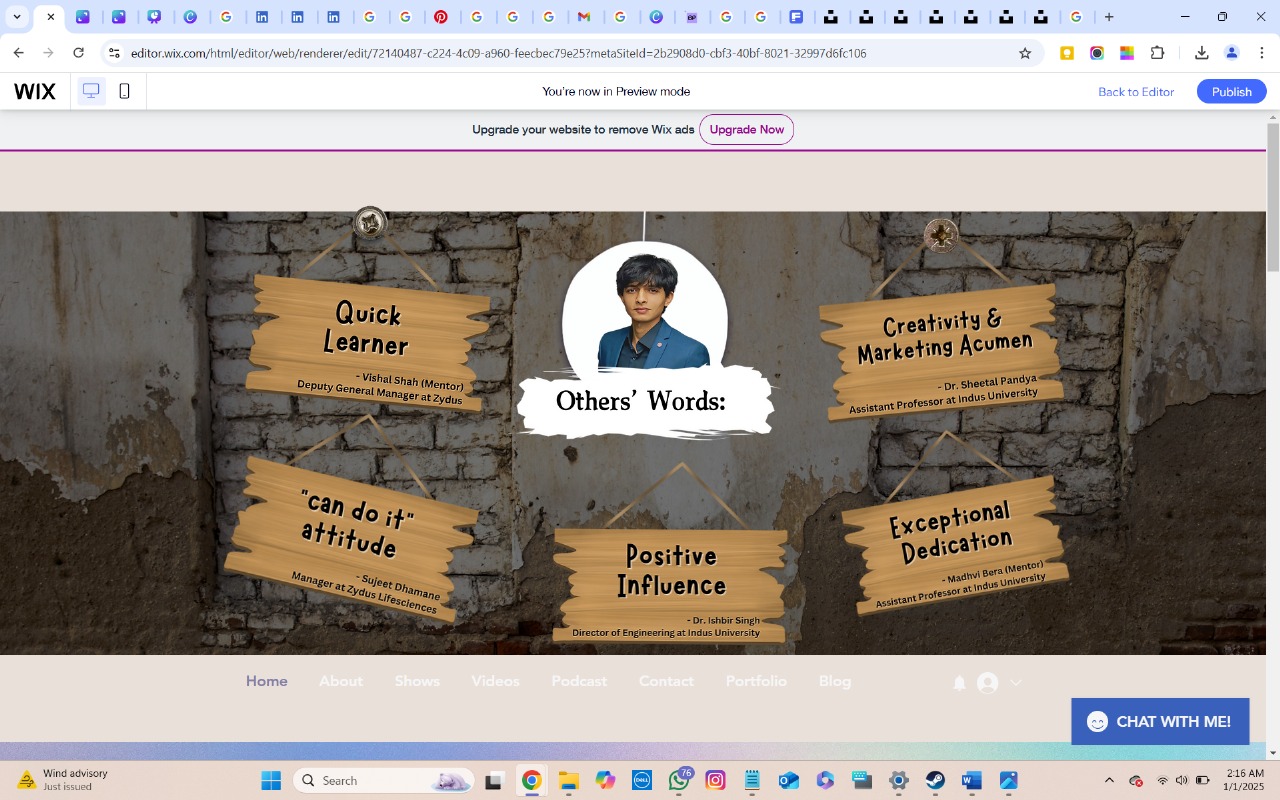Open the Contact page

click(666, 681)
